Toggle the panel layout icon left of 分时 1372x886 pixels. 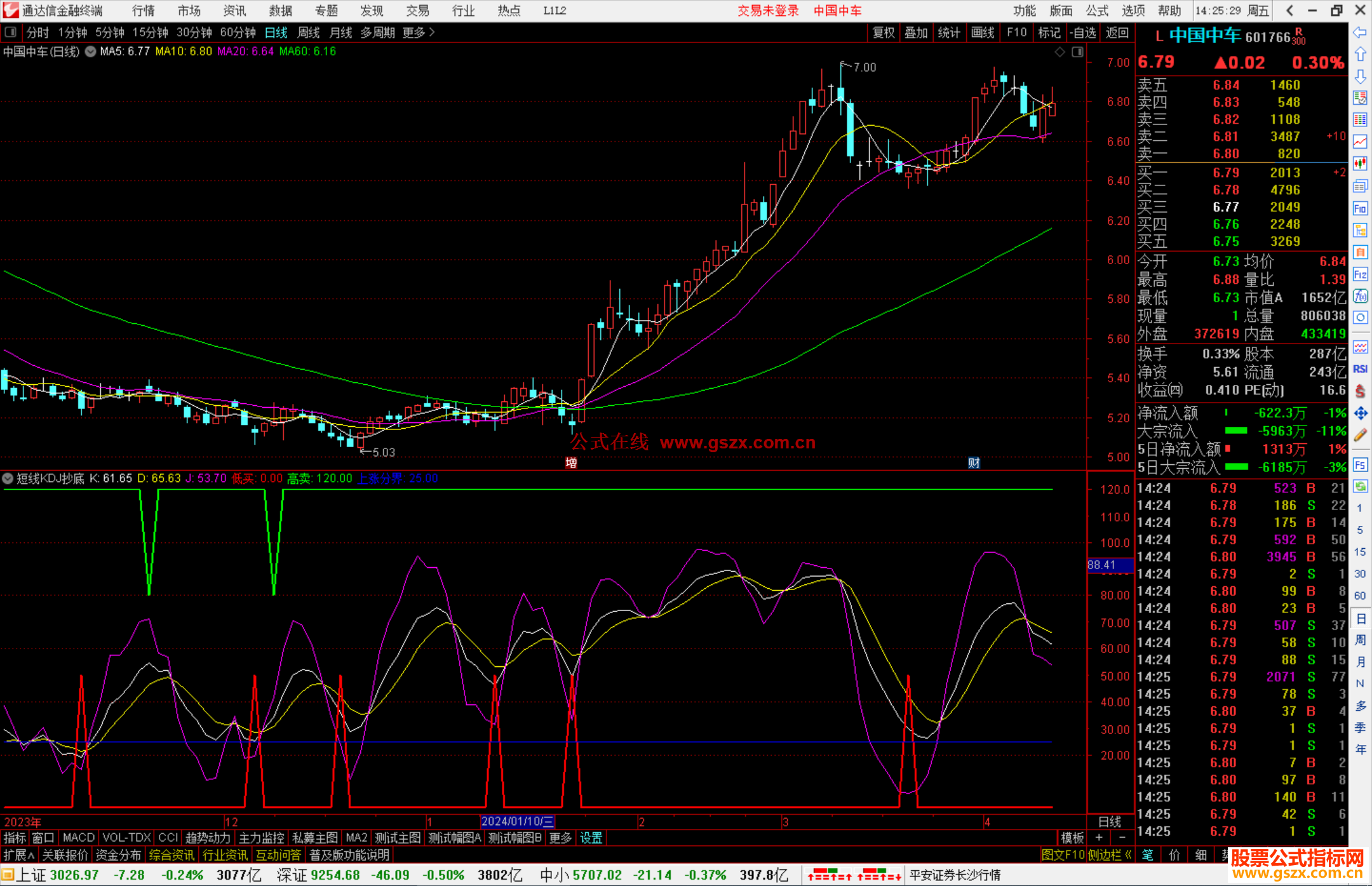pos(11,32)
